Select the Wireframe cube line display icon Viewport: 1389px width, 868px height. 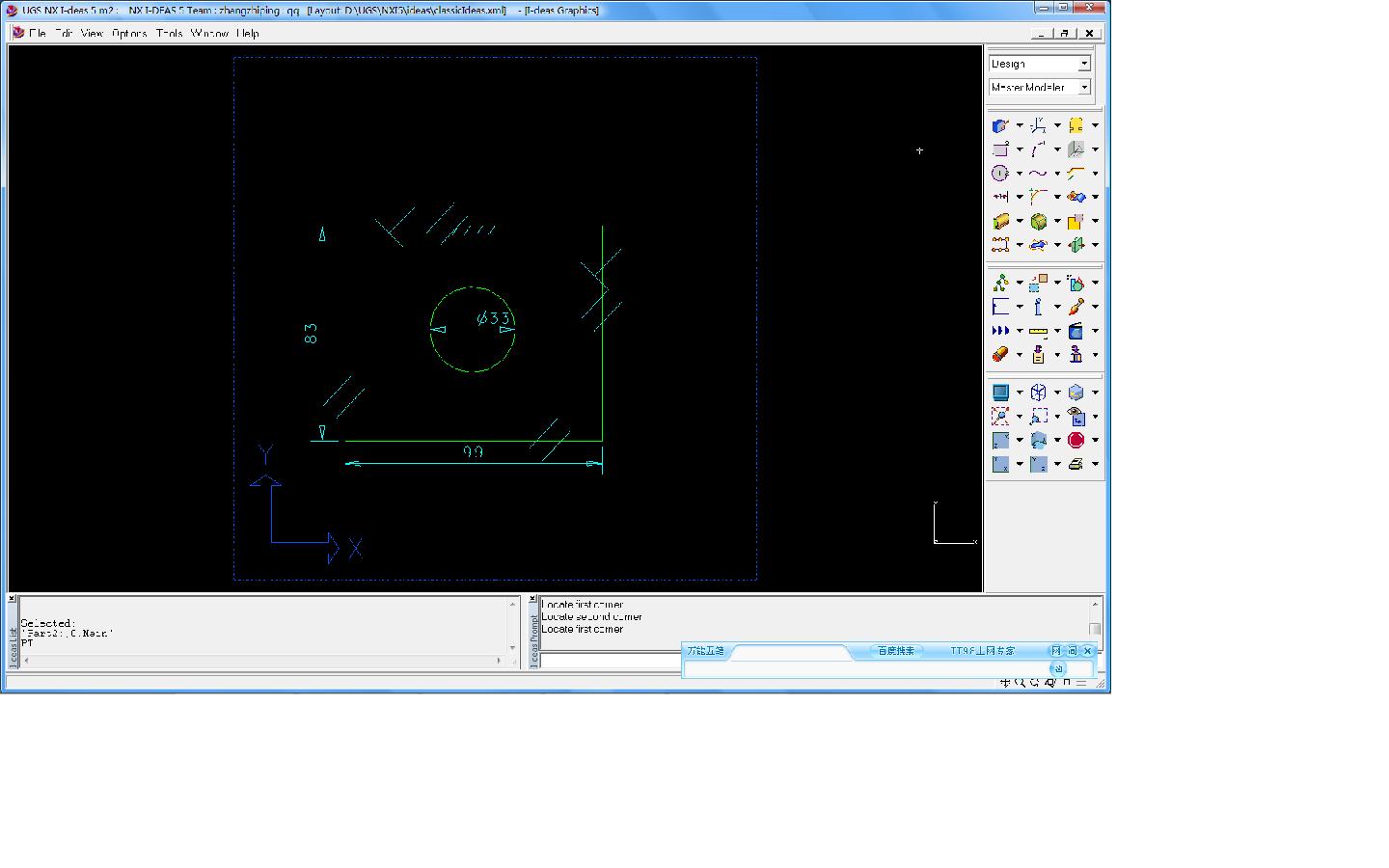[1038, 393]
